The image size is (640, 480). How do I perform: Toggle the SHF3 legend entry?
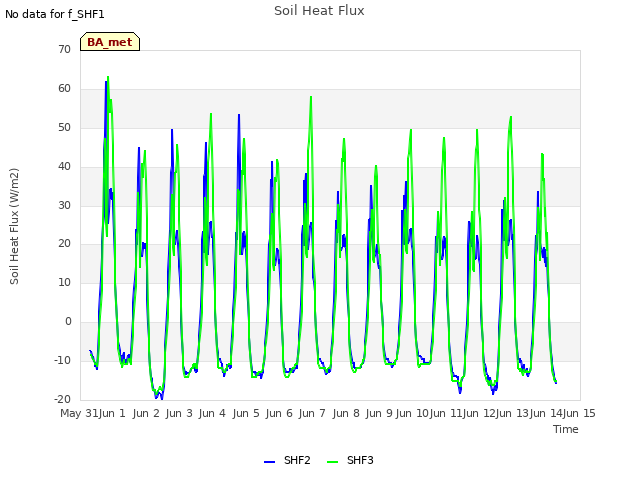click(350, 460)
